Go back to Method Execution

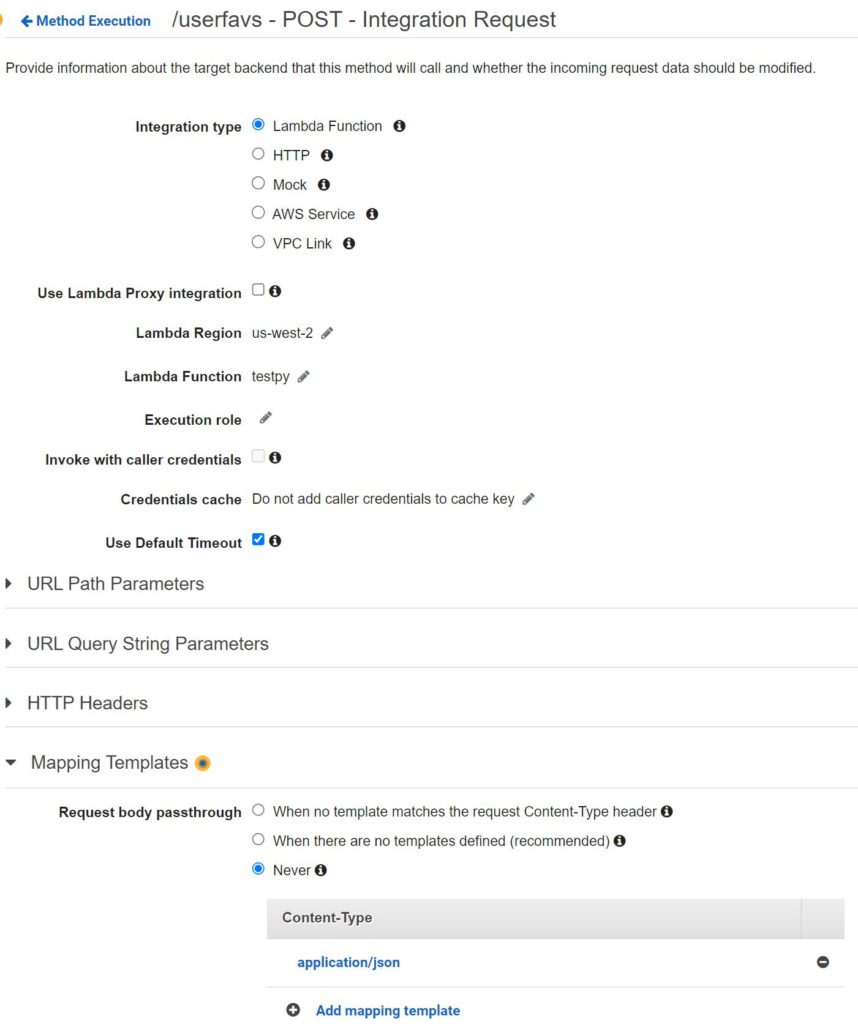click(x=86, y=21)
